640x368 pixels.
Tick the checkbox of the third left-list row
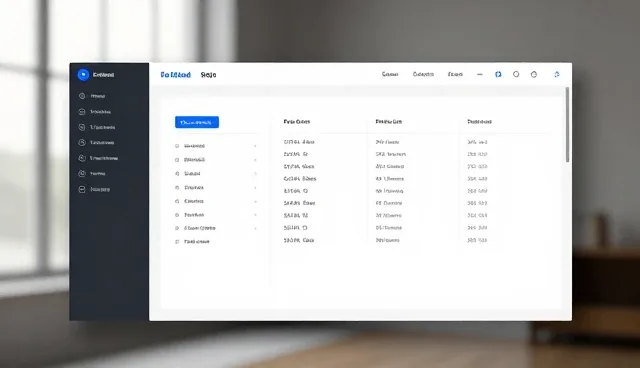coord(177,173)
